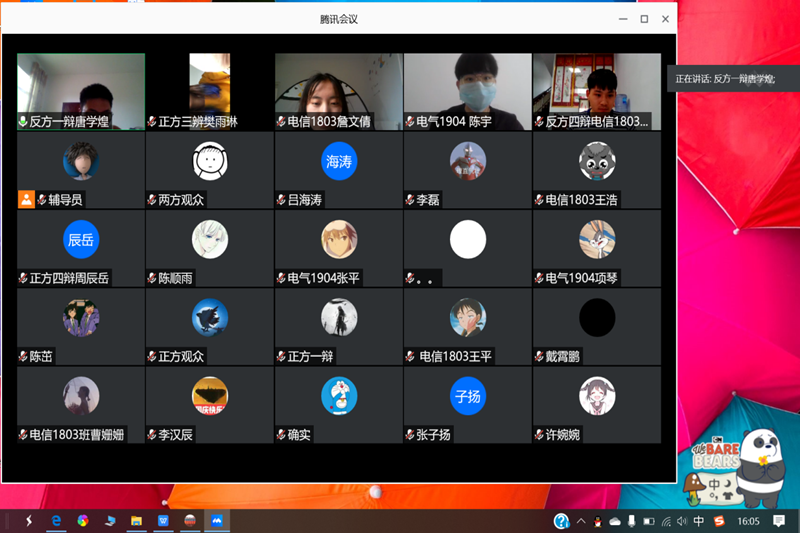Select the 电气1904 陈宇 video tile
The width and height of the screenshot is (800, 533).
pyautogui.click(x=468, y=91)
